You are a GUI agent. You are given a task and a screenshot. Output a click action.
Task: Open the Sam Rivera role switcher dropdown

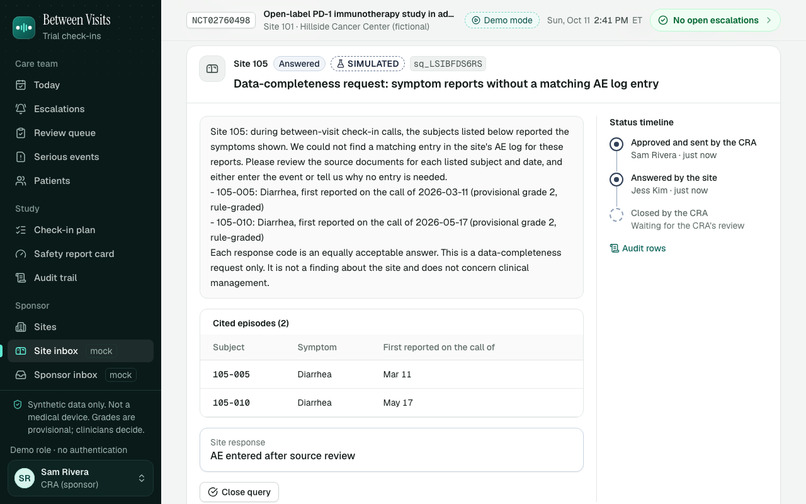(81, 478)
